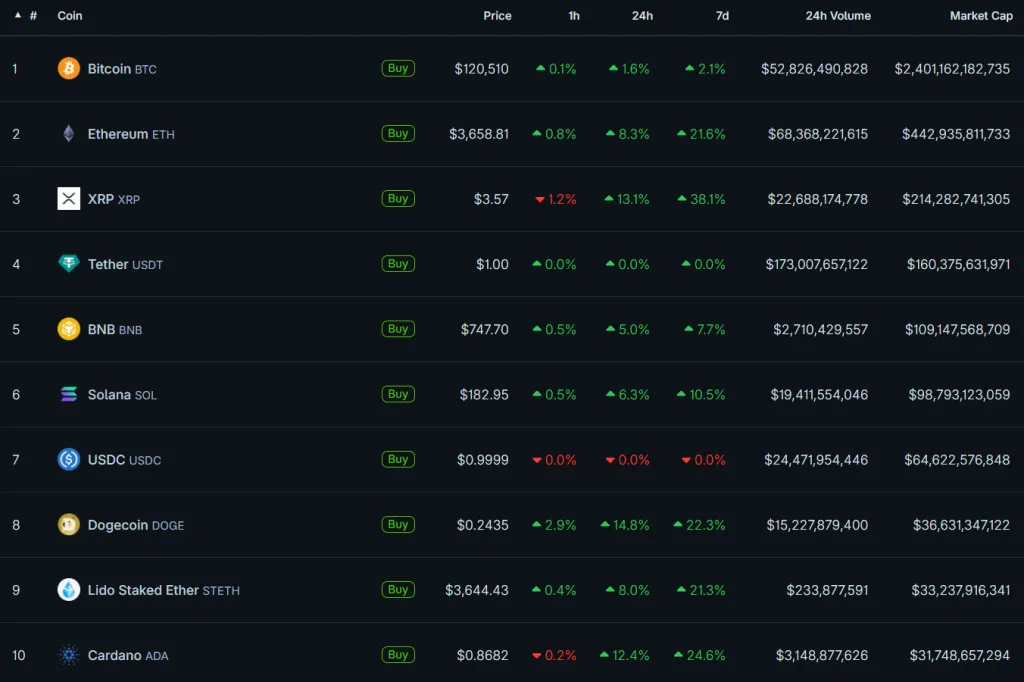The image size is (1024, 682).
Task: Click the XRP logo icon
Action: [68, 199]
